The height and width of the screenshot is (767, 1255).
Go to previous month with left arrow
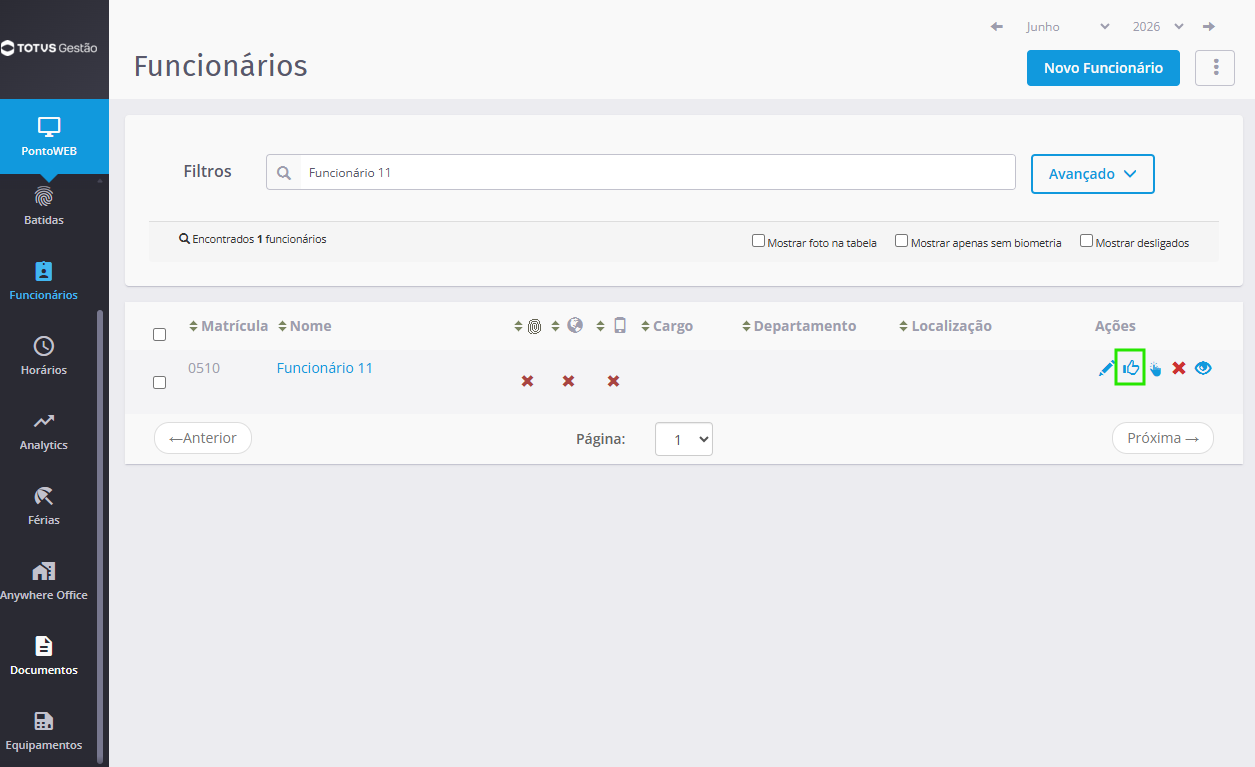(997, 27)
